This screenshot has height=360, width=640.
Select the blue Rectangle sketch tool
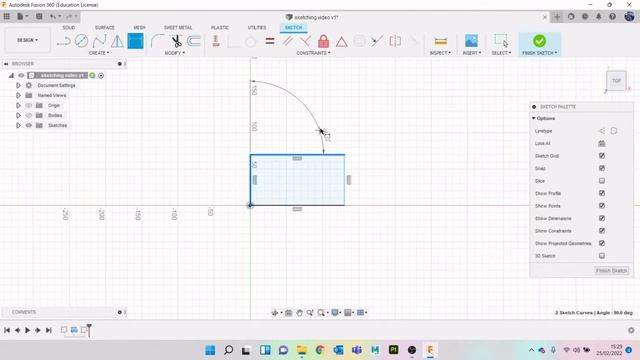click(x=136, y=41)
